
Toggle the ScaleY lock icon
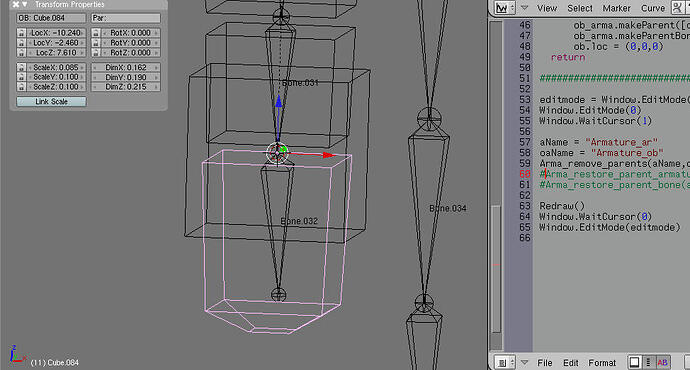pyautogui.click(x=22, y=77)
